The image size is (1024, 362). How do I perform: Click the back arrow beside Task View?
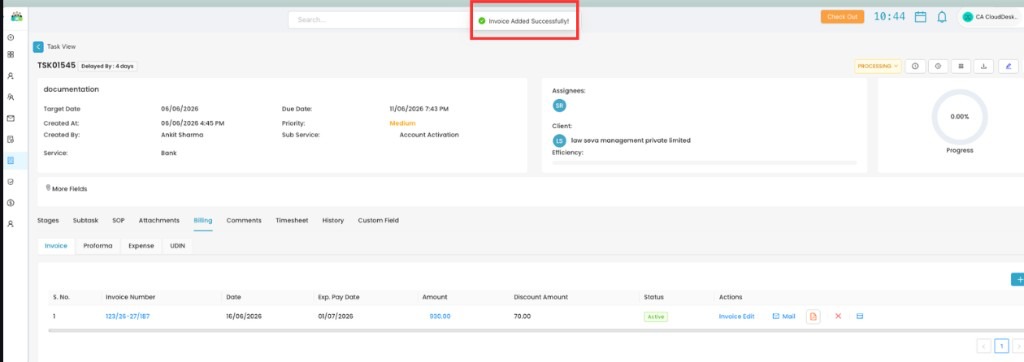click(x=39, y=47)
